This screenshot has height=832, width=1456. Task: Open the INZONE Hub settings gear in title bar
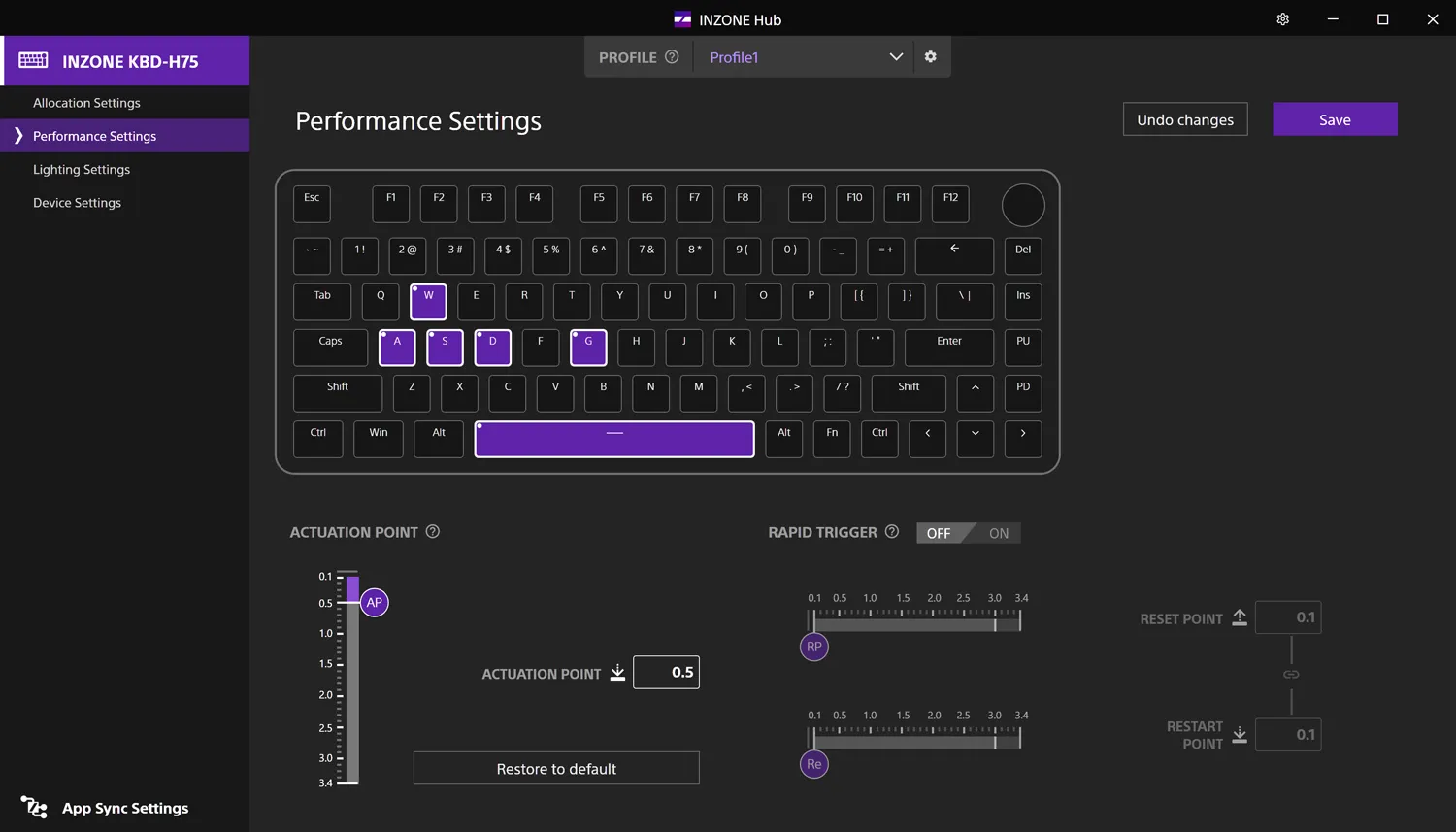coord(1282,18)
